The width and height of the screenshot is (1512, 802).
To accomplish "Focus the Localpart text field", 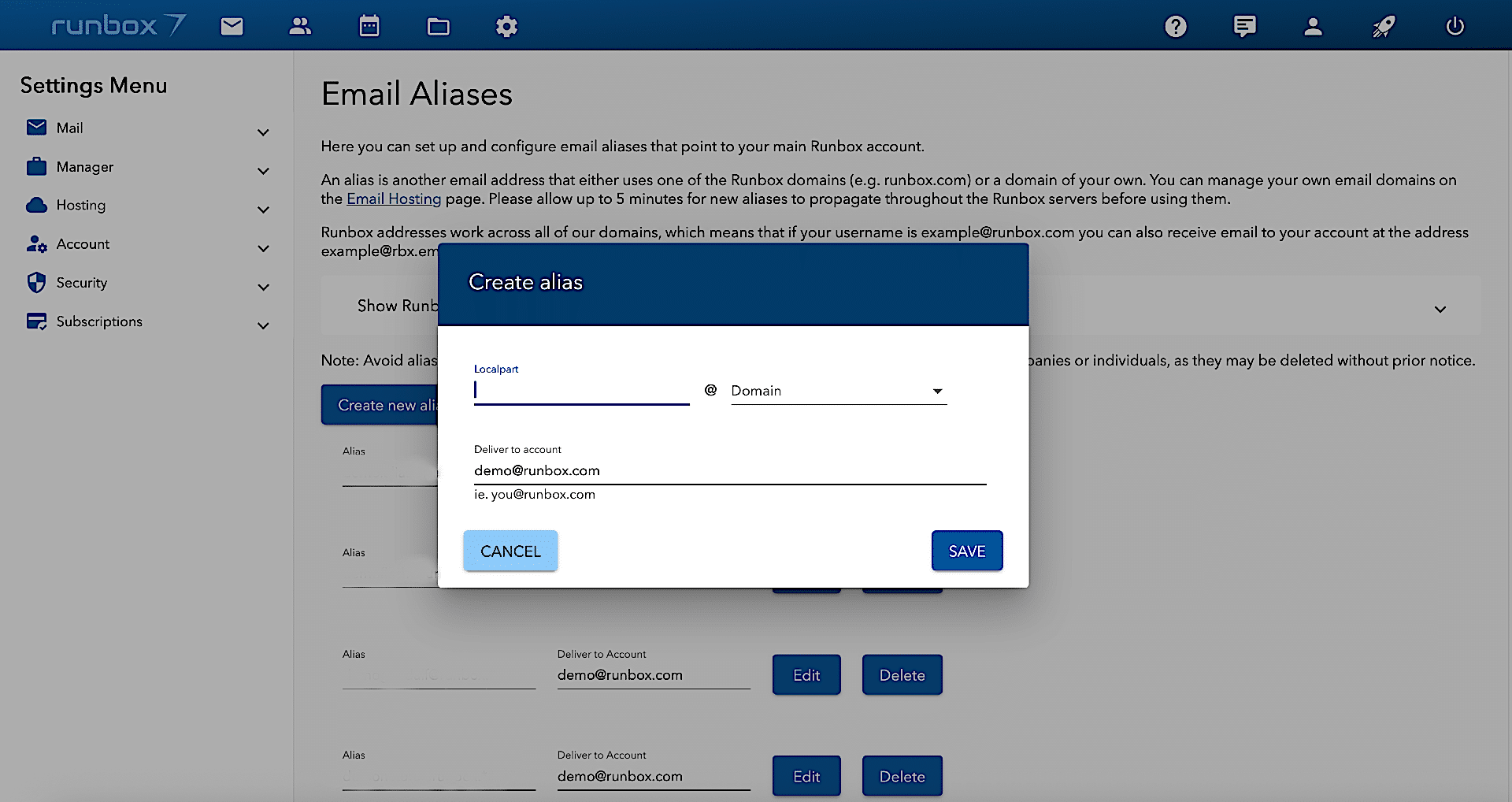I will (581, 391).
